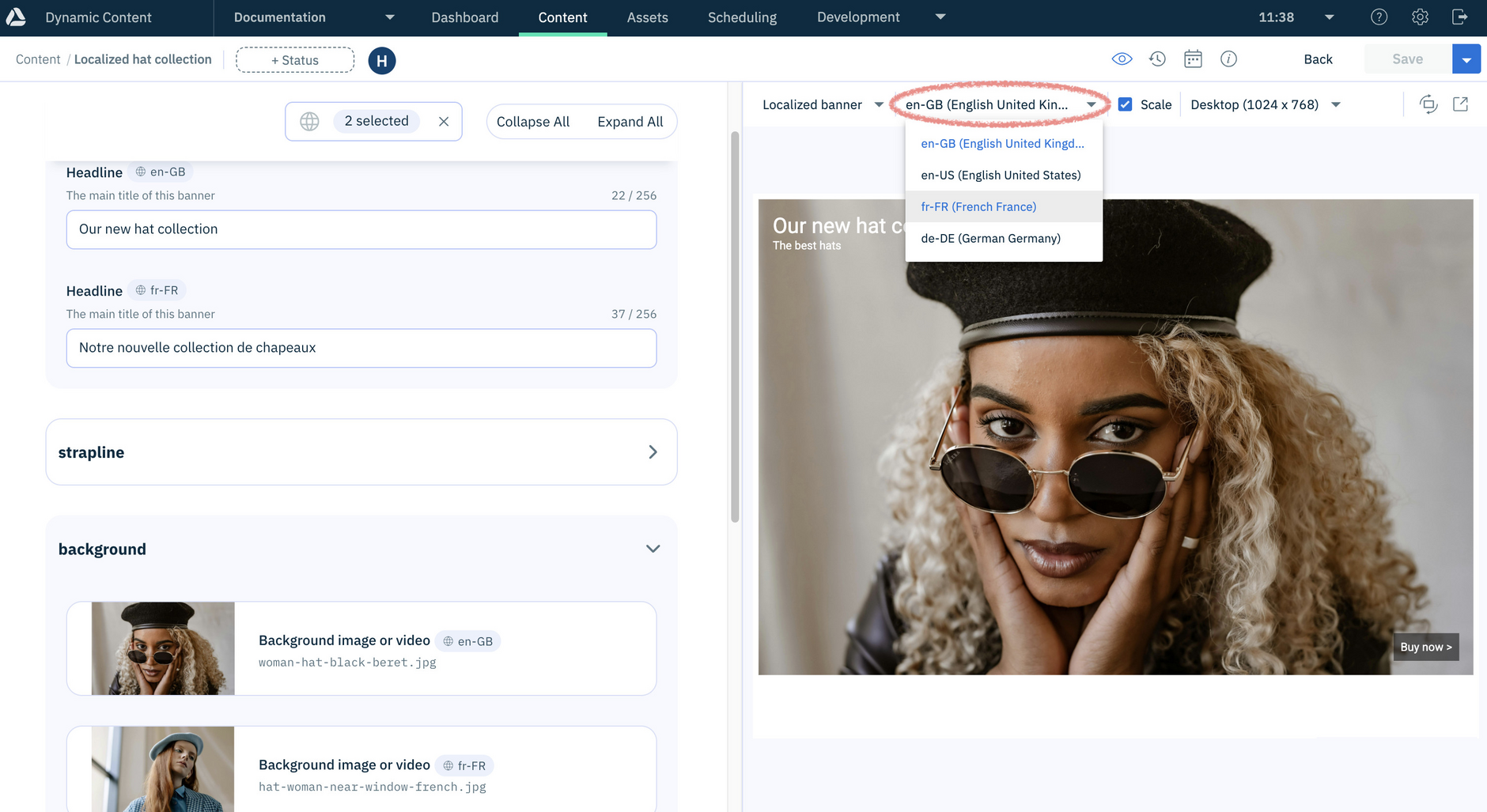Open visualization in new window icon
Image resolution: width=1487 pixels, height=812 pixels.
[x=1461, y=104]
